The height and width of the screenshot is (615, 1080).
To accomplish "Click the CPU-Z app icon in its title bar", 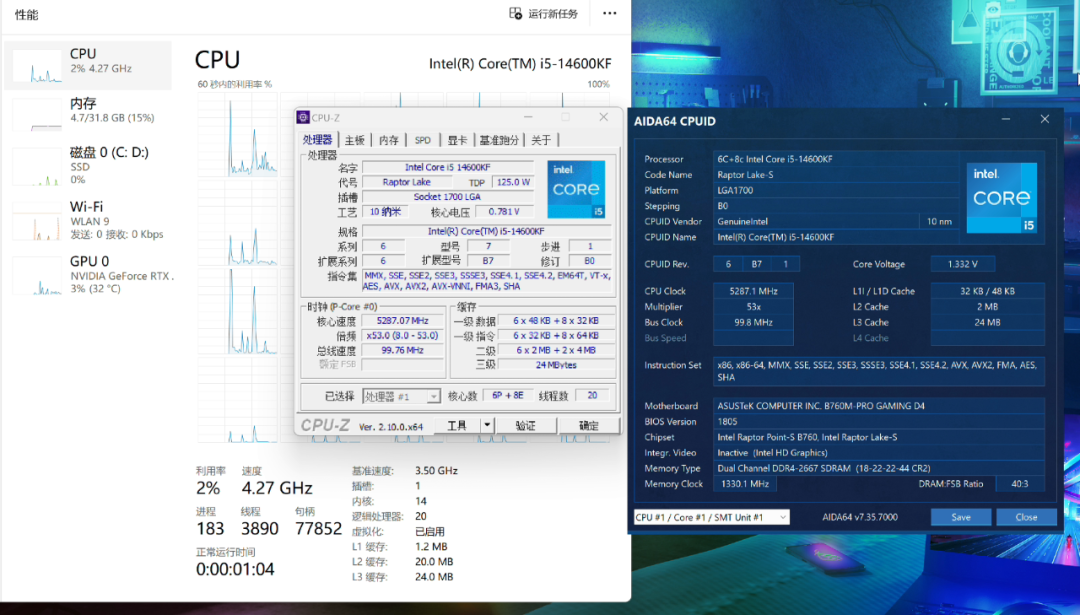I will point(303,117).
